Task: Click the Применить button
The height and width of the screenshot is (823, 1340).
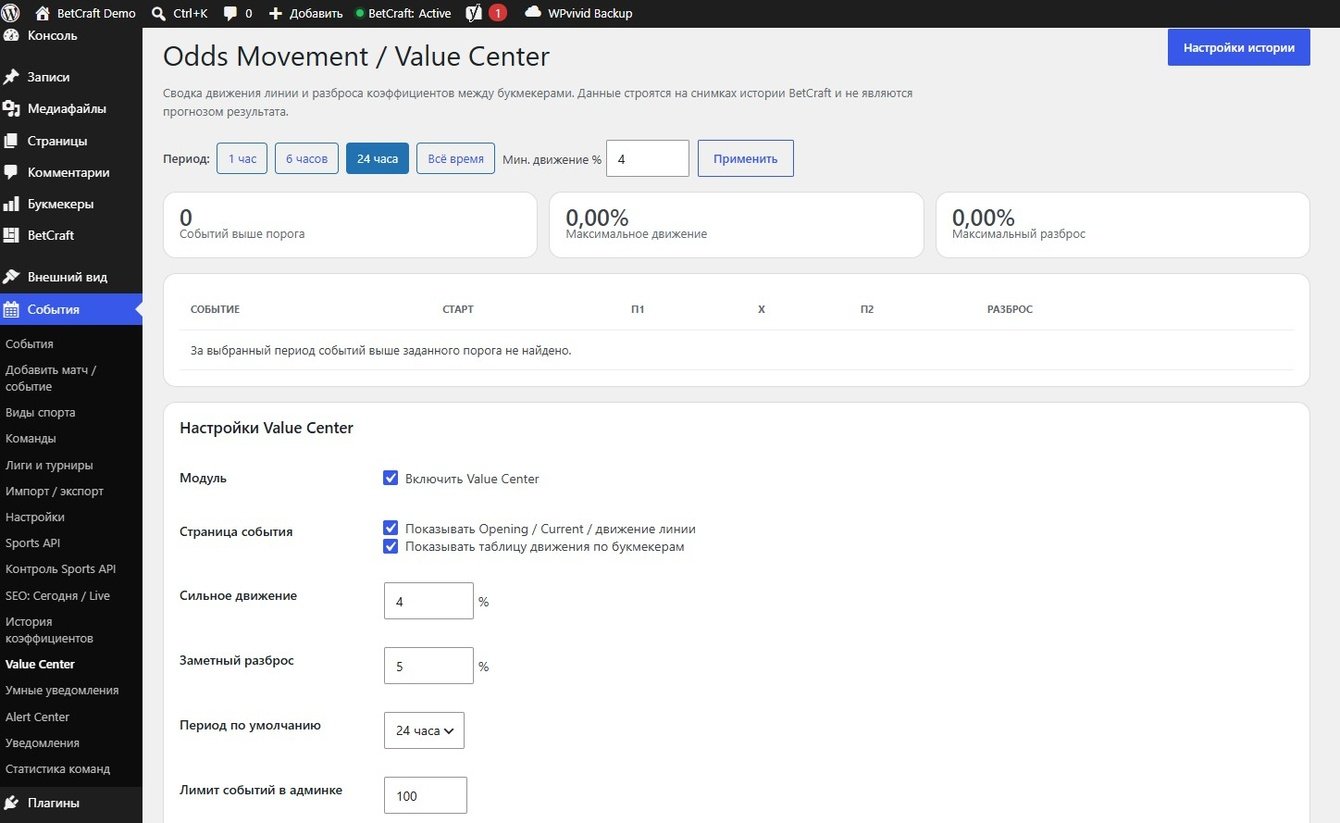Action: [x=746, y=158]
